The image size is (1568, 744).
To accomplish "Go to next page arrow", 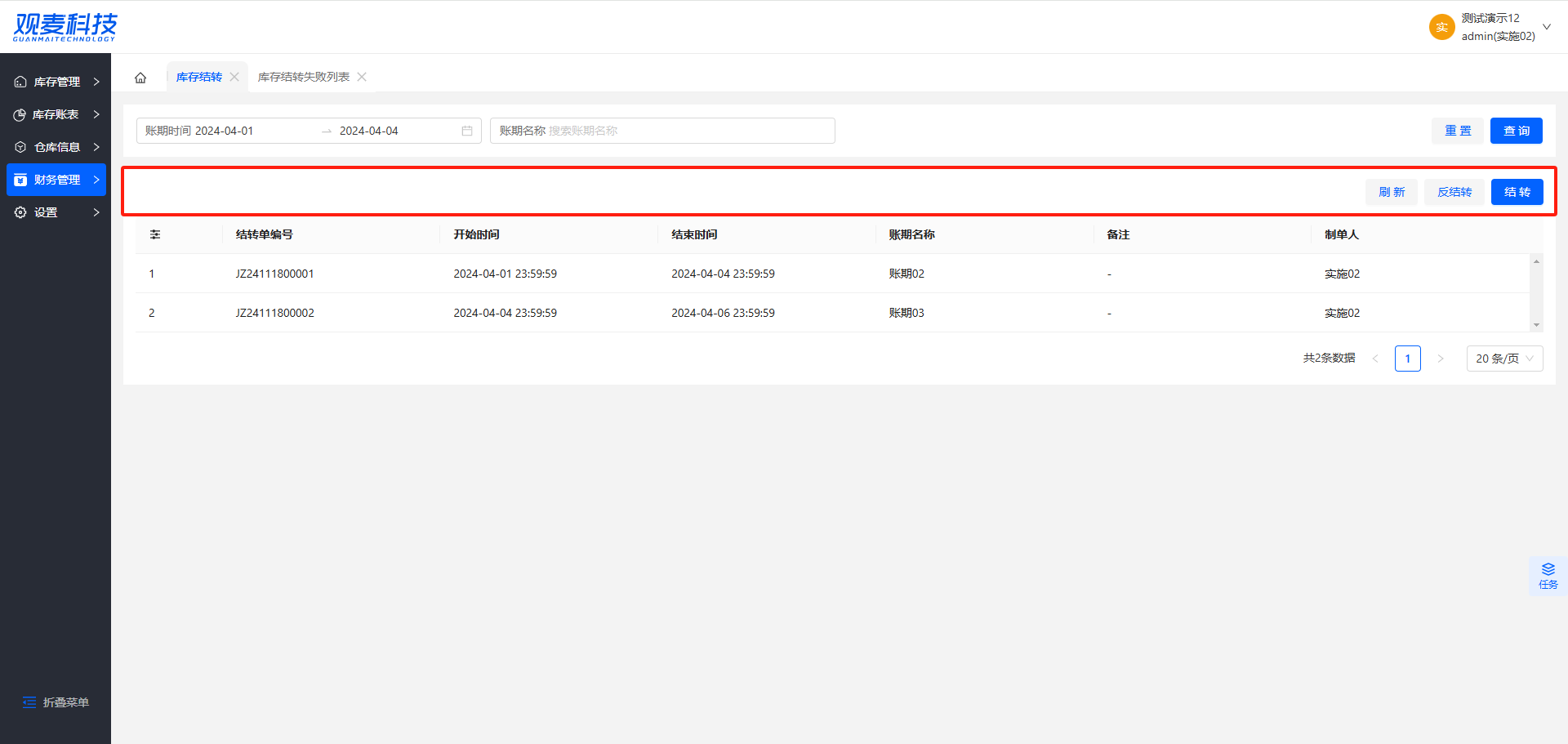I will pos(1441,359).
